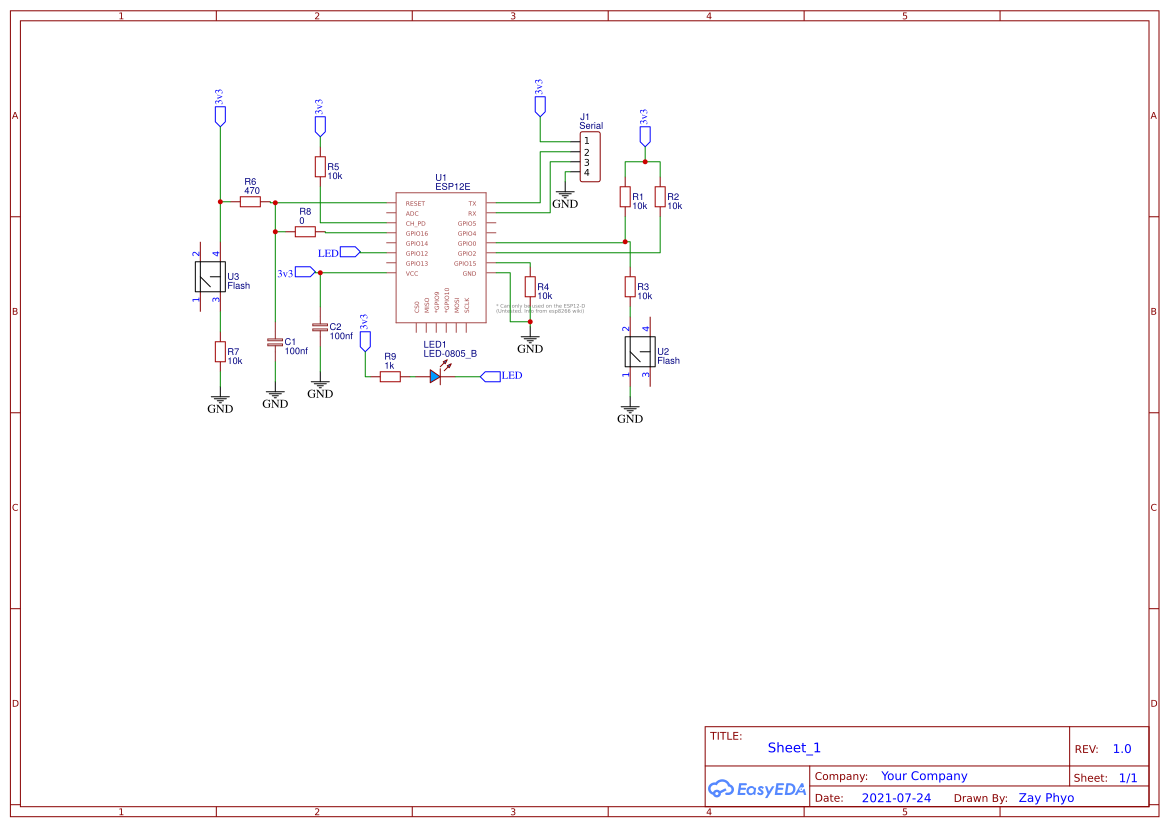Click the GPIO2 pin label
This screenshot has width=1169, height=827.
pos(467,254)
